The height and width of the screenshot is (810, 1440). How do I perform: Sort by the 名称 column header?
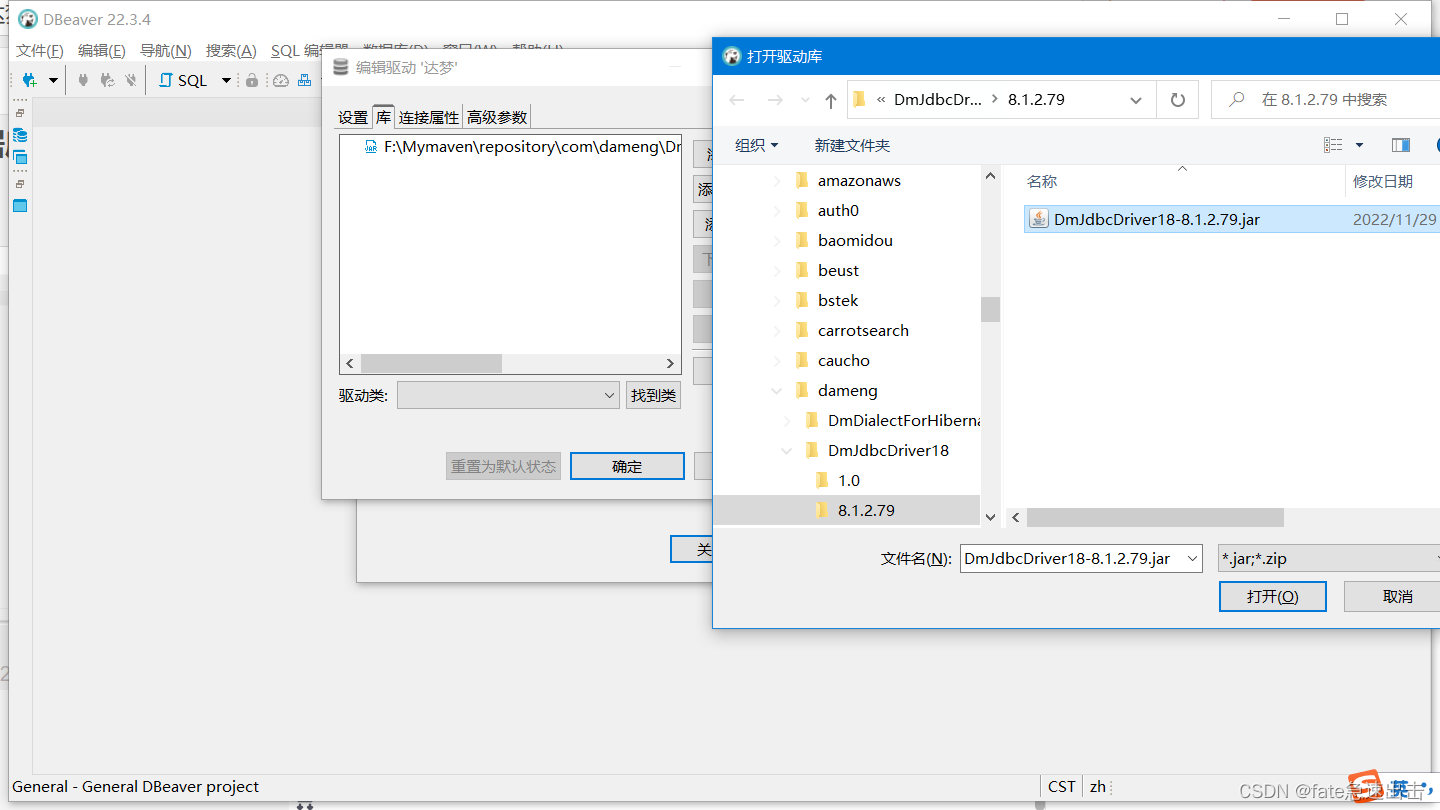[1042, 181]
